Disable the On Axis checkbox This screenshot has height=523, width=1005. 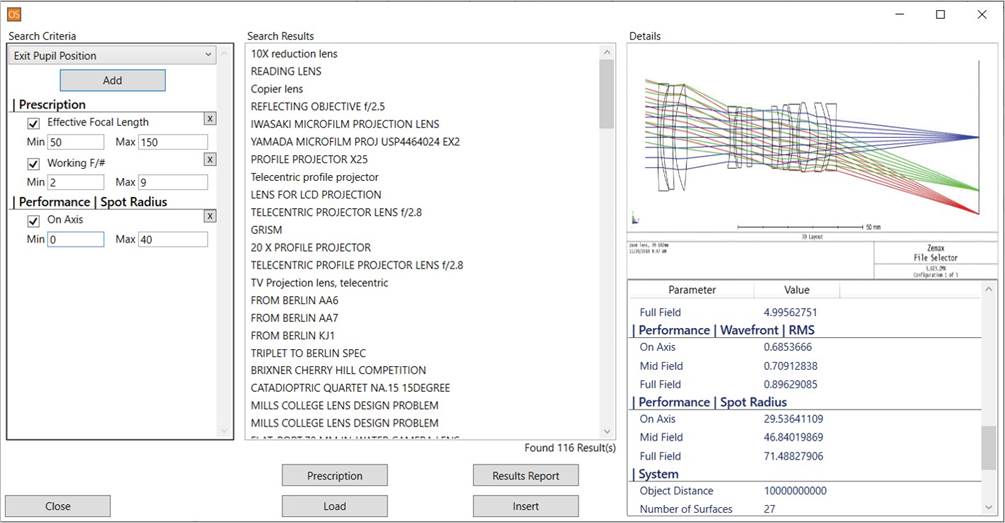[33, 220]
